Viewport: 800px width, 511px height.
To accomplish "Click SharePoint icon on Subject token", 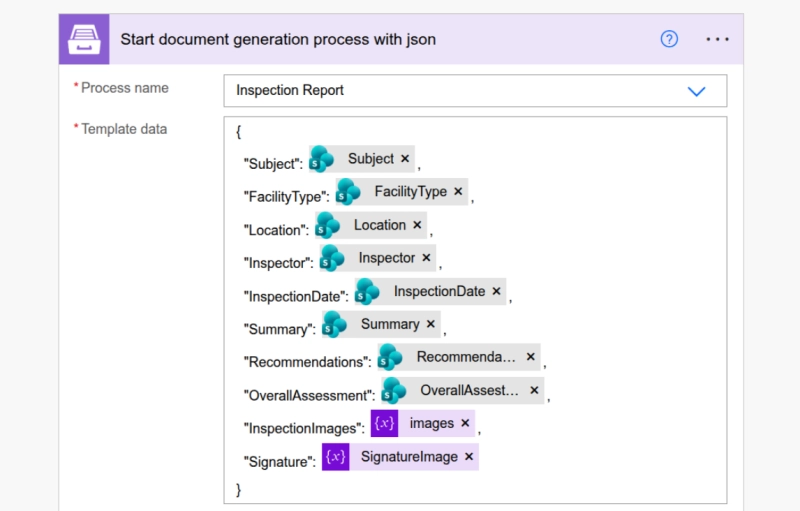I will (322, 159).
